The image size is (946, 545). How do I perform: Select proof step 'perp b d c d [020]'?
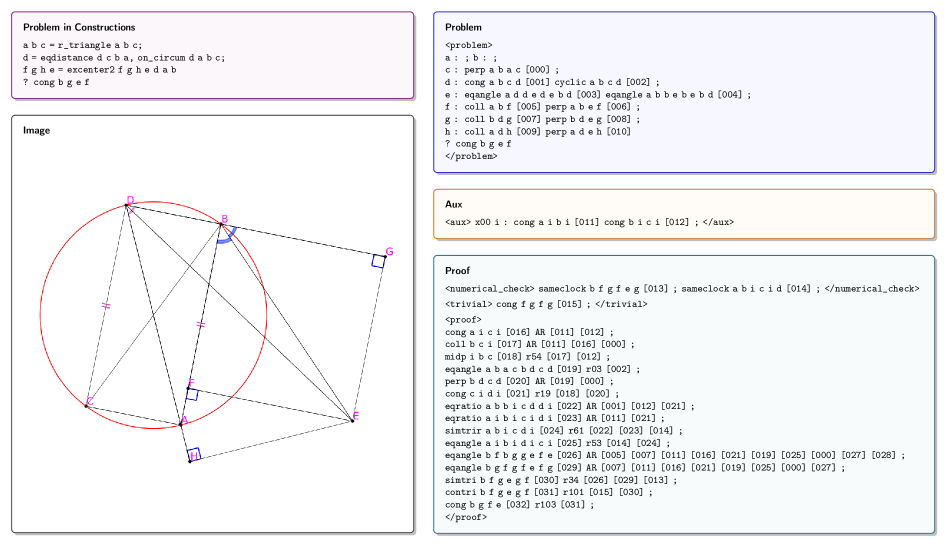(529, 381)
